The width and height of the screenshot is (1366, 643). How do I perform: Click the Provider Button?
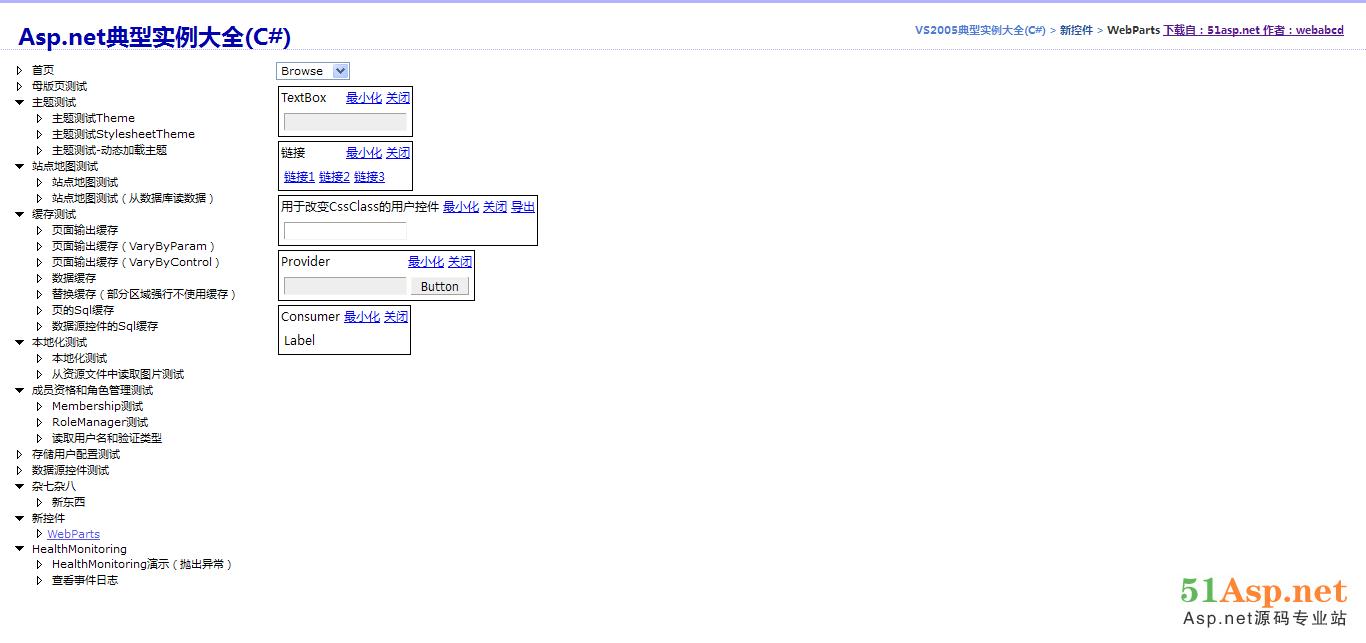tap(439, 286)
